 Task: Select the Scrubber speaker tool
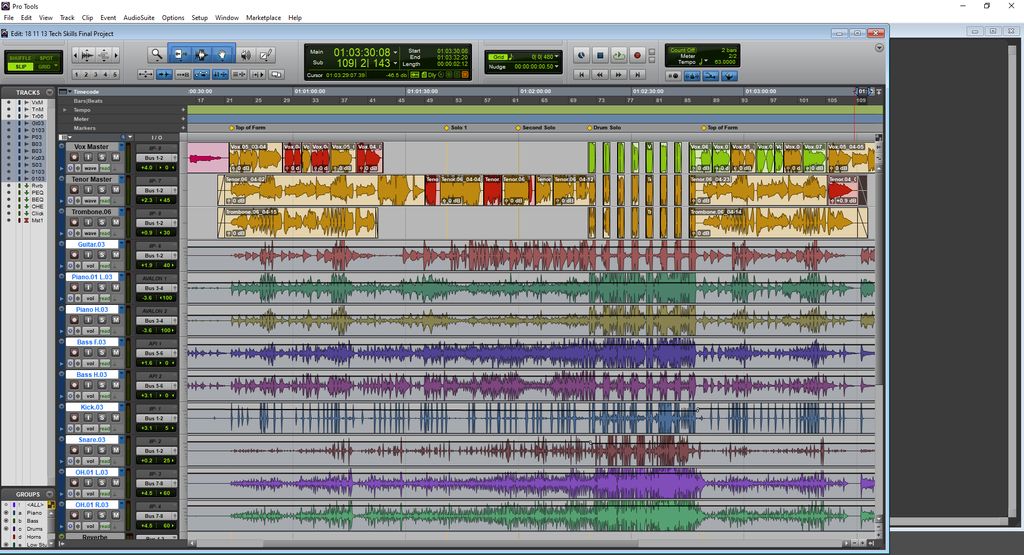(246, 55)
